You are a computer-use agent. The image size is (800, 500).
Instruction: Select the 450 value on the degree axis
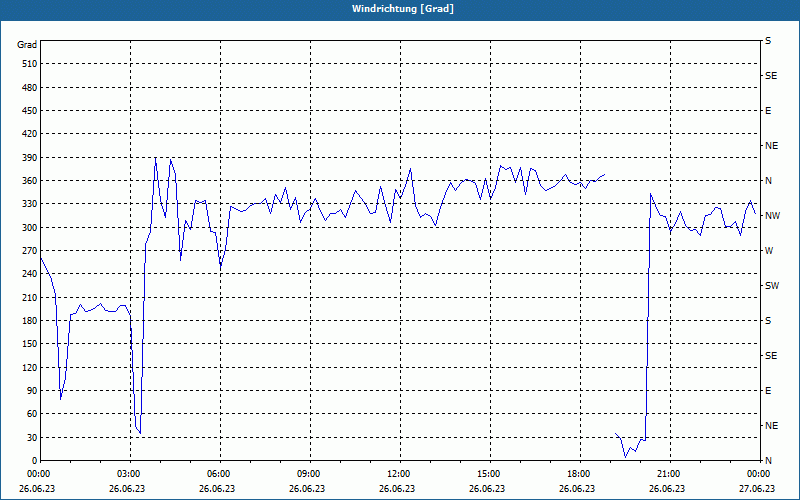[29, 111]
